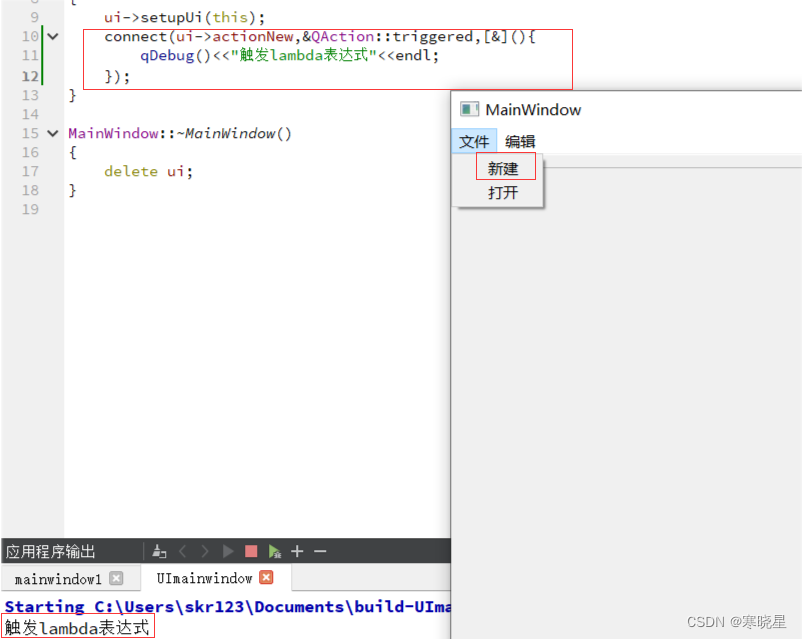The image size is (802, 639).
Task: Switch to the mainwindow1 output tab
Action: click(x=58, y=579)
